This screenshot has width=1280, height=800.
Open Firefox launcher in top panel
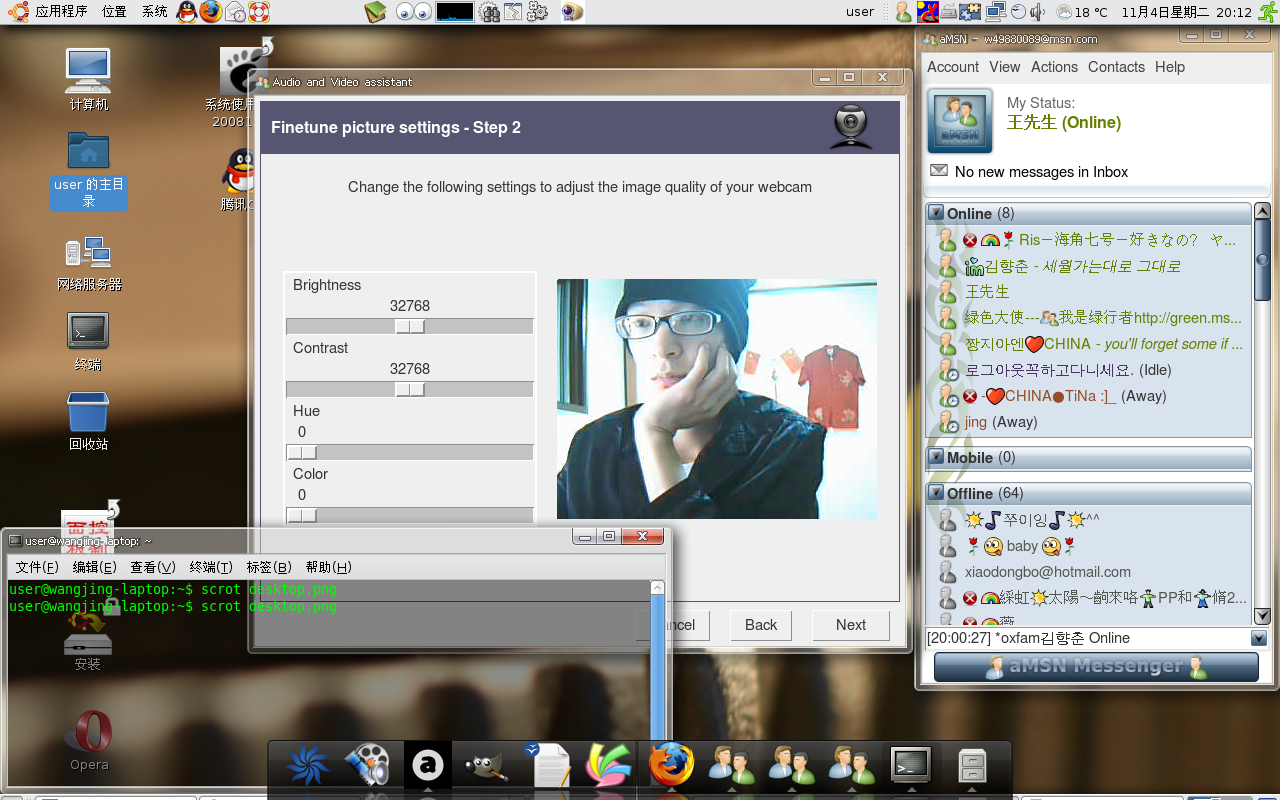pyautogui.click(x=211, y=12)
